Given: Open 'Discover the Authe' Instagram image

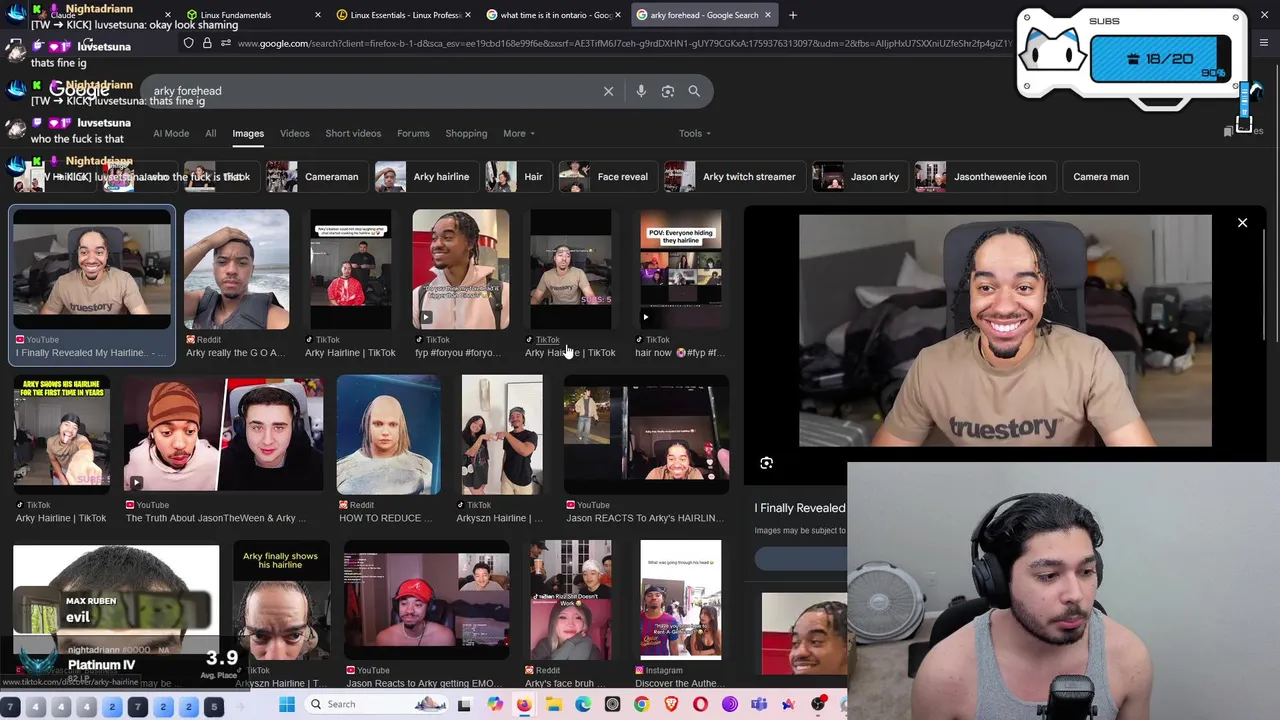Looking at the screenshot, I should [680, 600].
